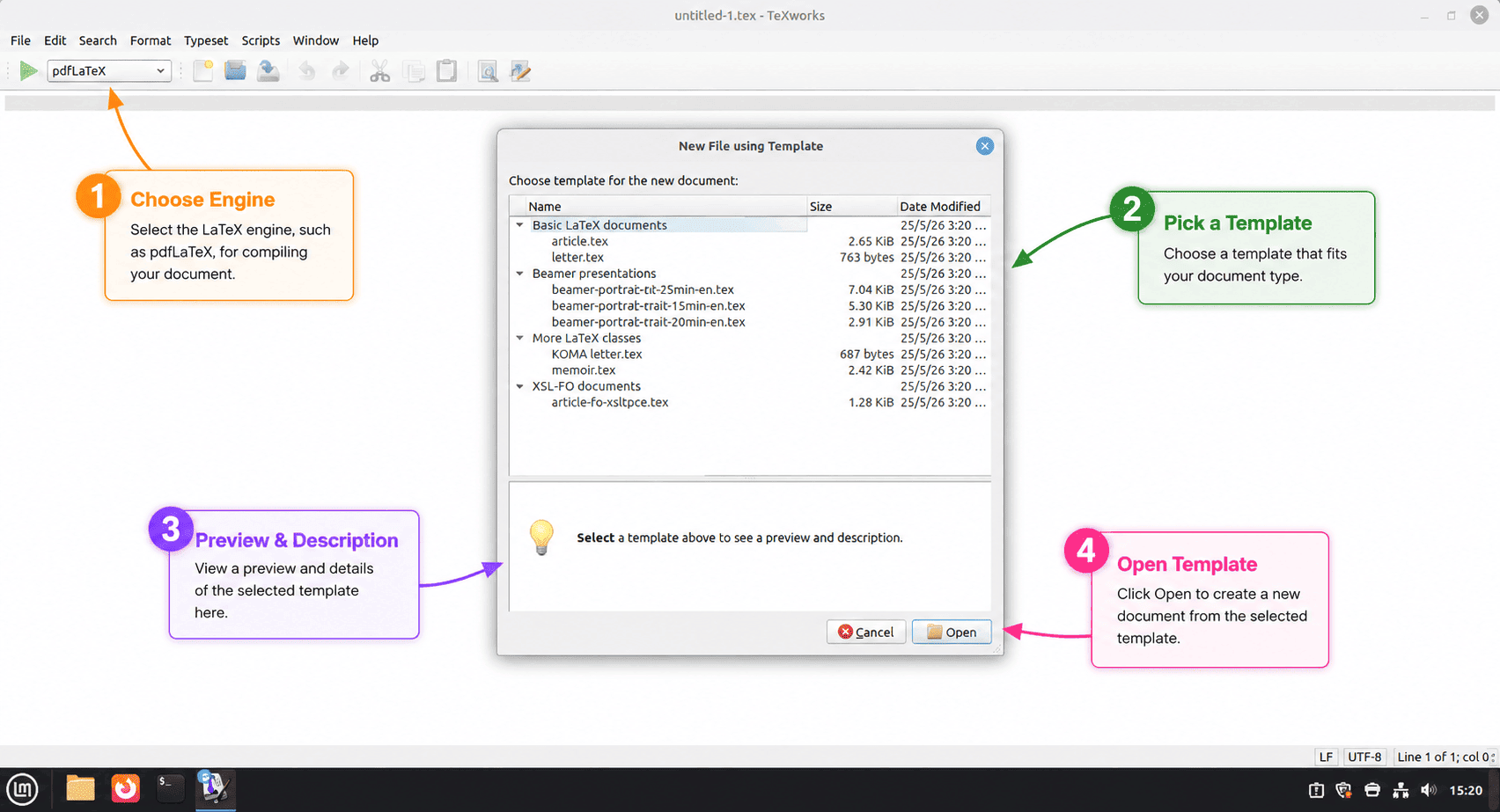Select the Basic LaTeX documents folder label

[599, 225]
